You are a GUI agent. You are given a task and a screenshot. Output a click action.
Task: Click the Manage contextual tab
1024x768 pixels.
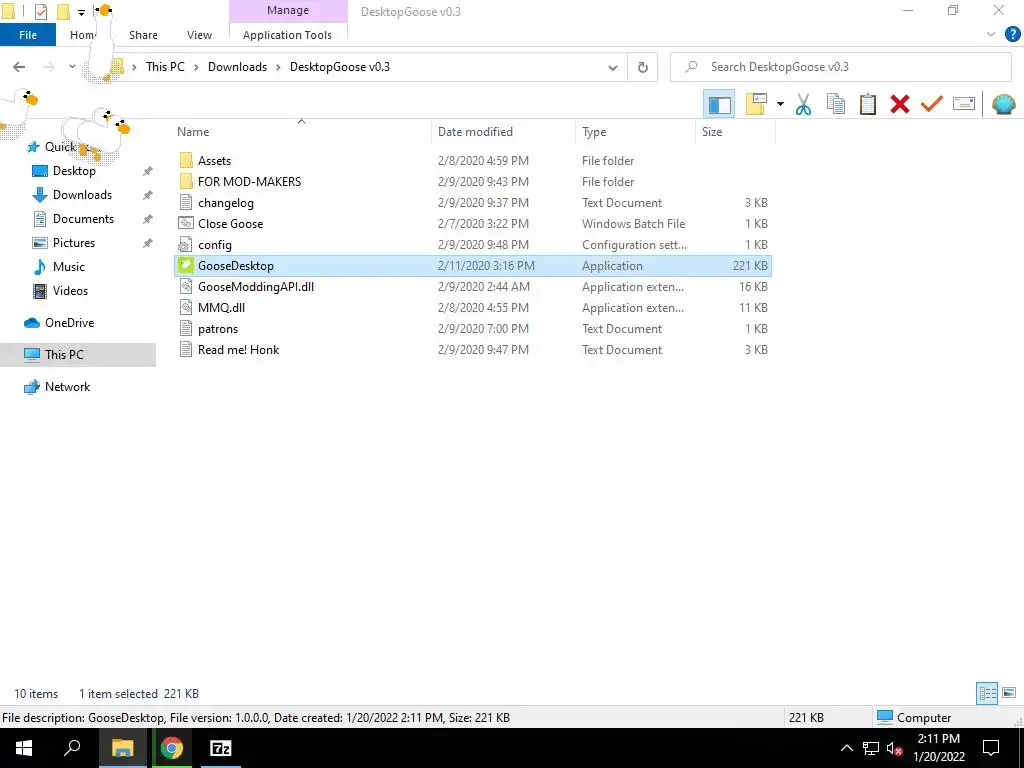click(x=288, y=10)
